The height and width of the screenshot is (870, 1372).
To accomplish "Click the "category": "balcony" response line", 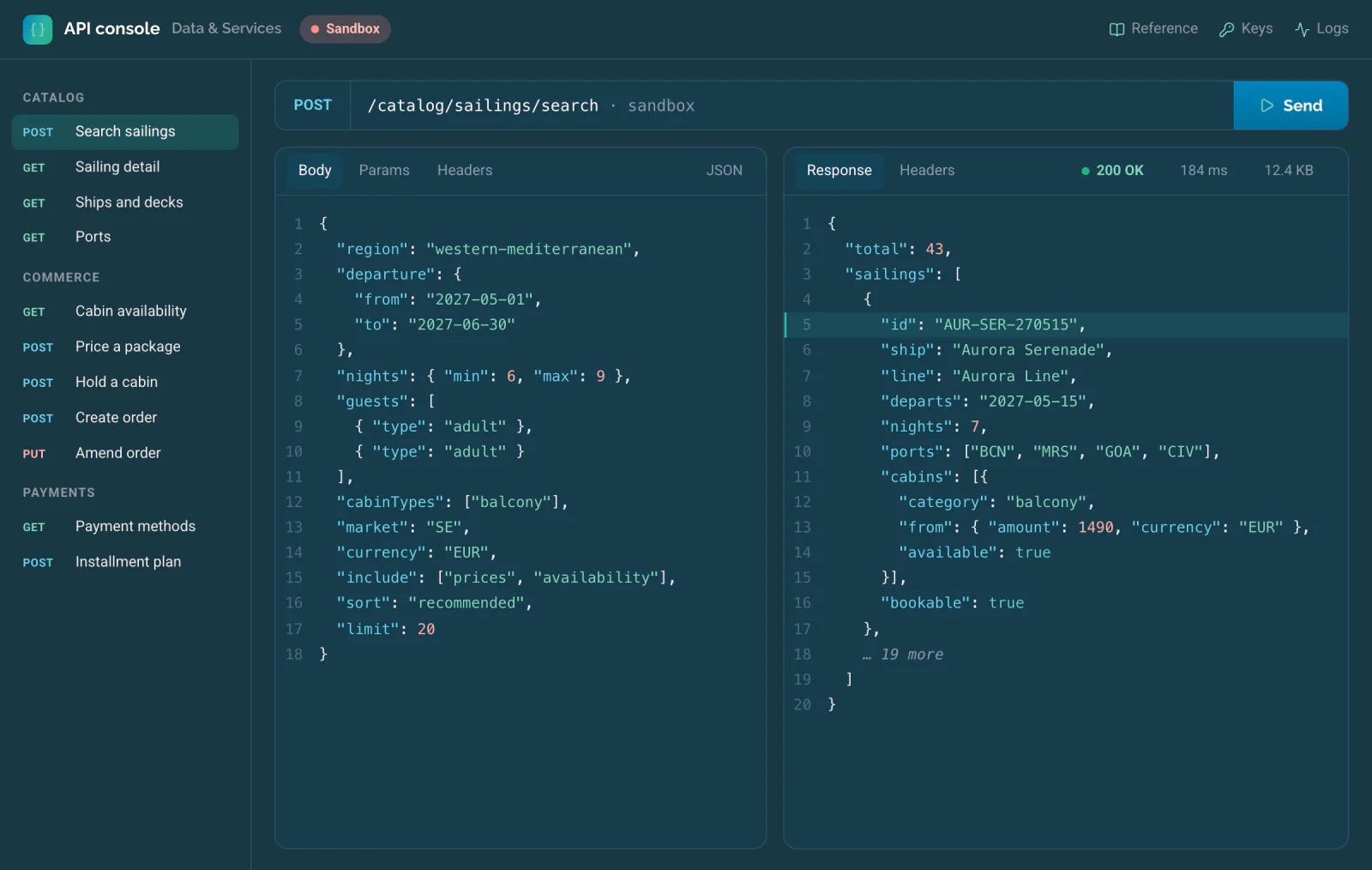I will pyautogui.click(x=996, y=502).
